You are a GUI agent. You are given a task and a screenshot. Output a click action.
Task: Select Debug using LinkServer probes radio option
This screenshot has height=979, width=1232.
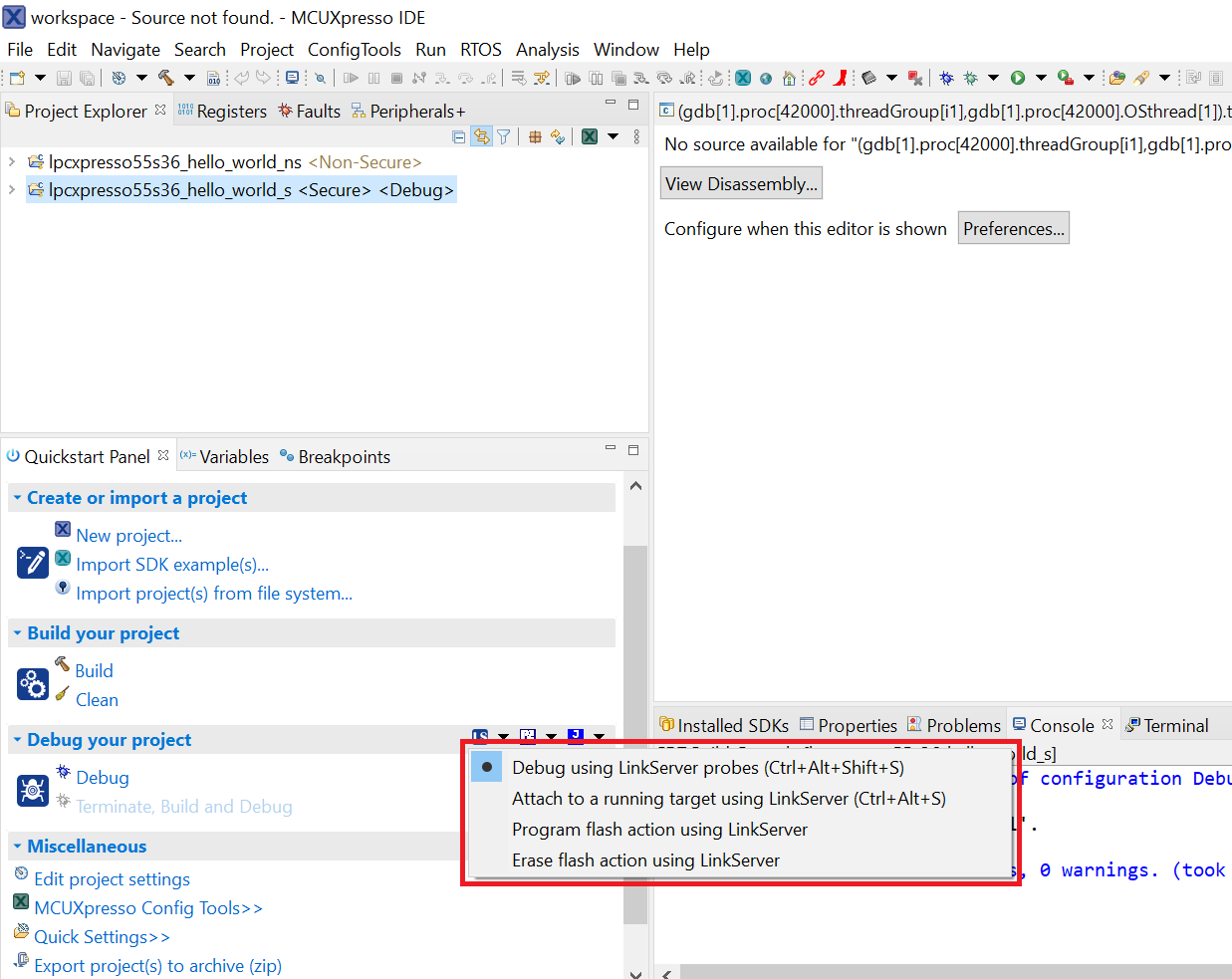[x=486, y=767]
